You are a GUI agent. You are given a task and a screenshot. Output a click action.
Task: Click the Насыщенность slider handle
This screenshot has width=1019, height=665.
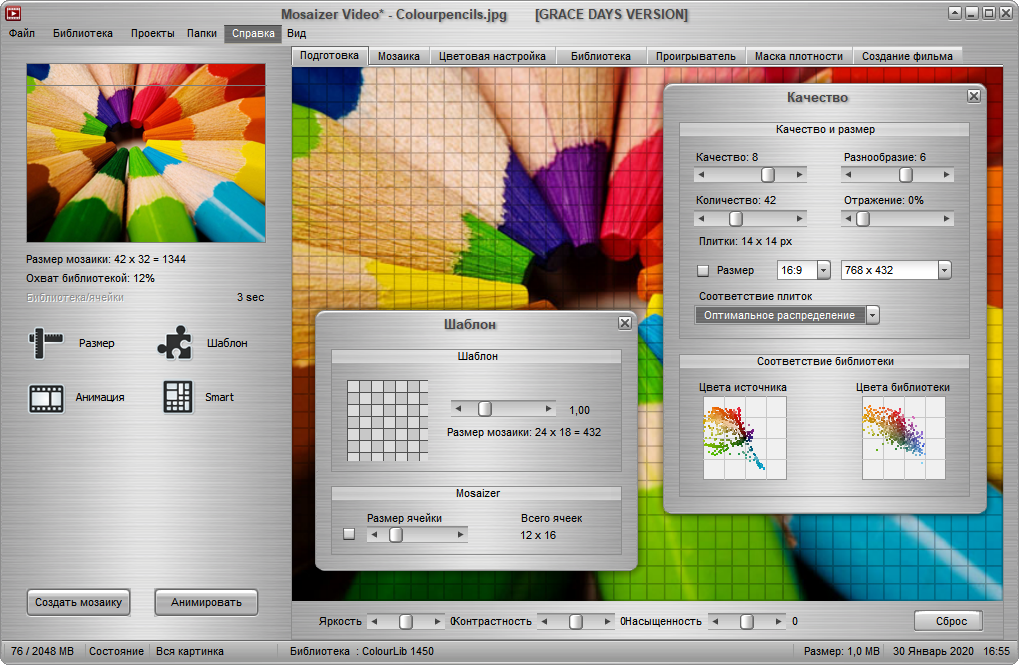pos(747,621)
